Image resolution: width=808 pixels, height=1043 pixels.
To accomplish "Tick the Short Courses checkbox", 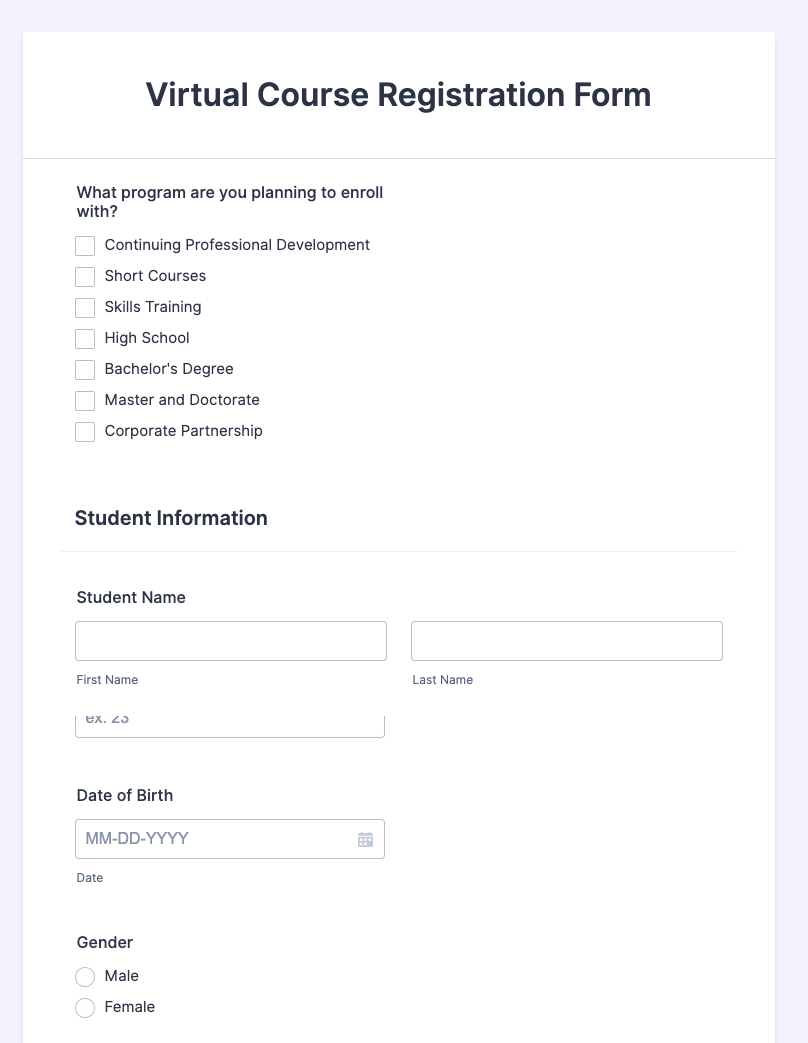I will tap(85, 277).
